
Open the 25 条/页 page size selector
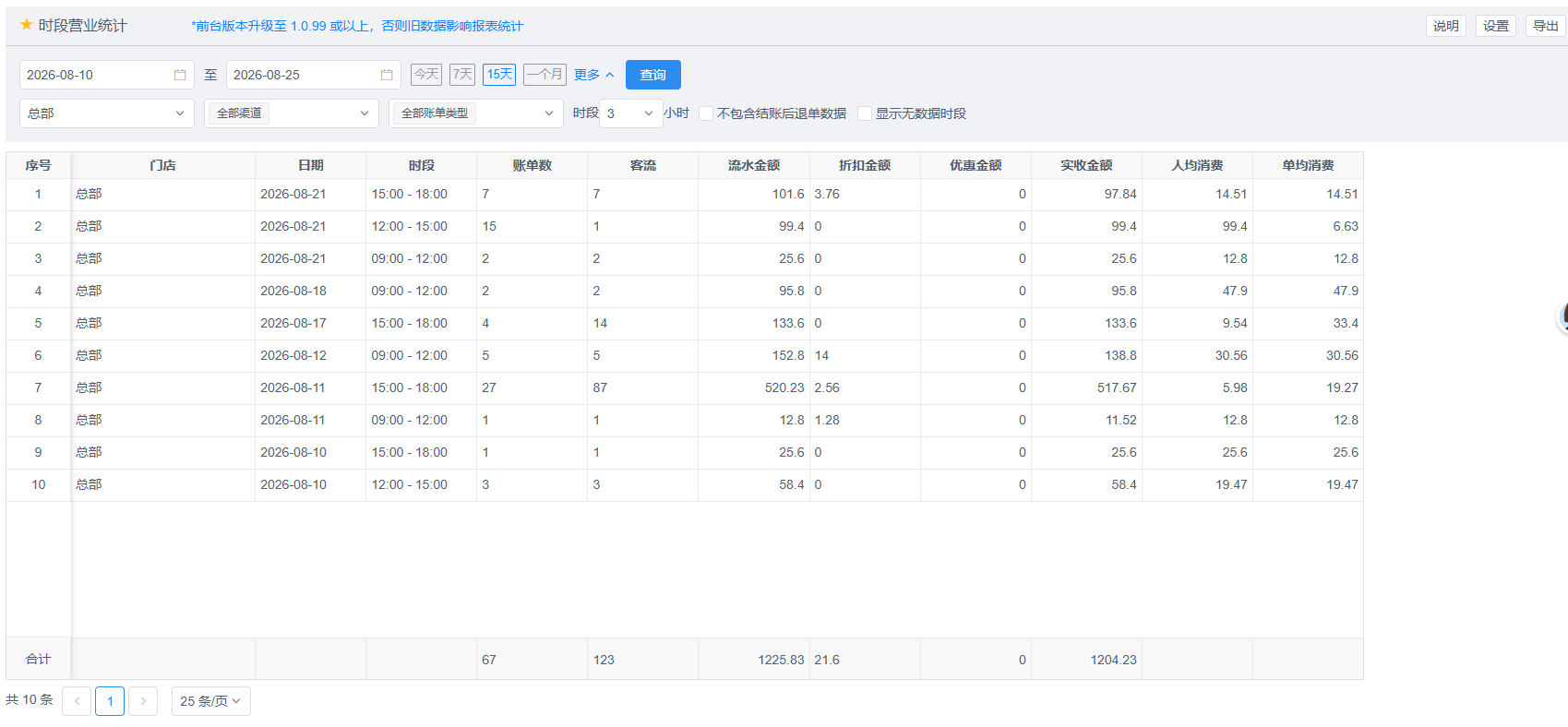(211, 701)
